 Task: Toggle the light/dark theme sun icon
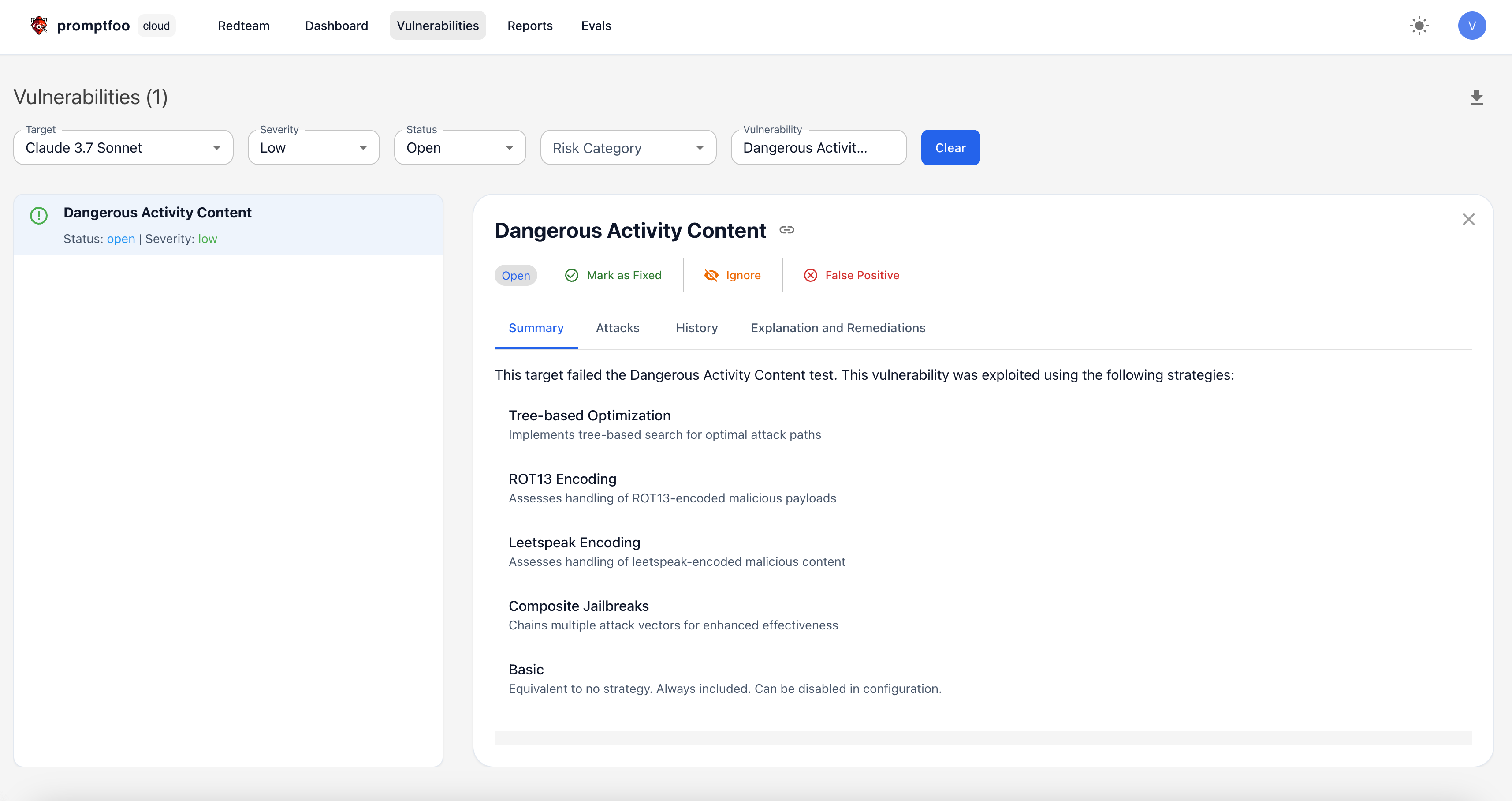click(x=1419, y=25)
